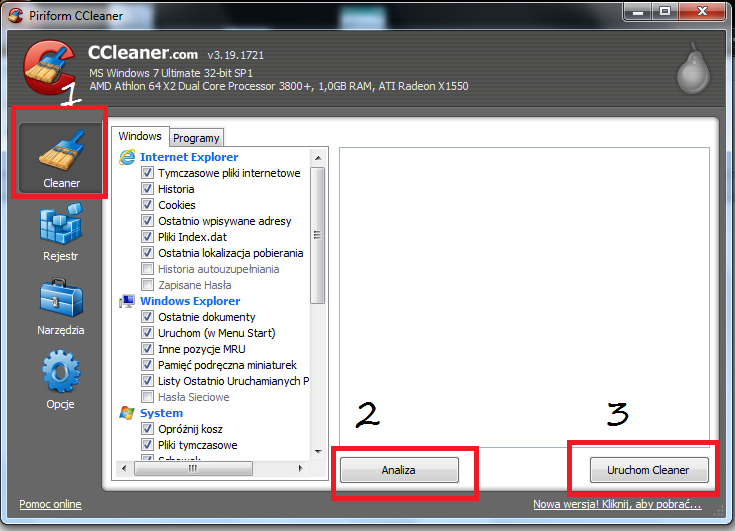Click the Piriform pear logo icon

693,68
